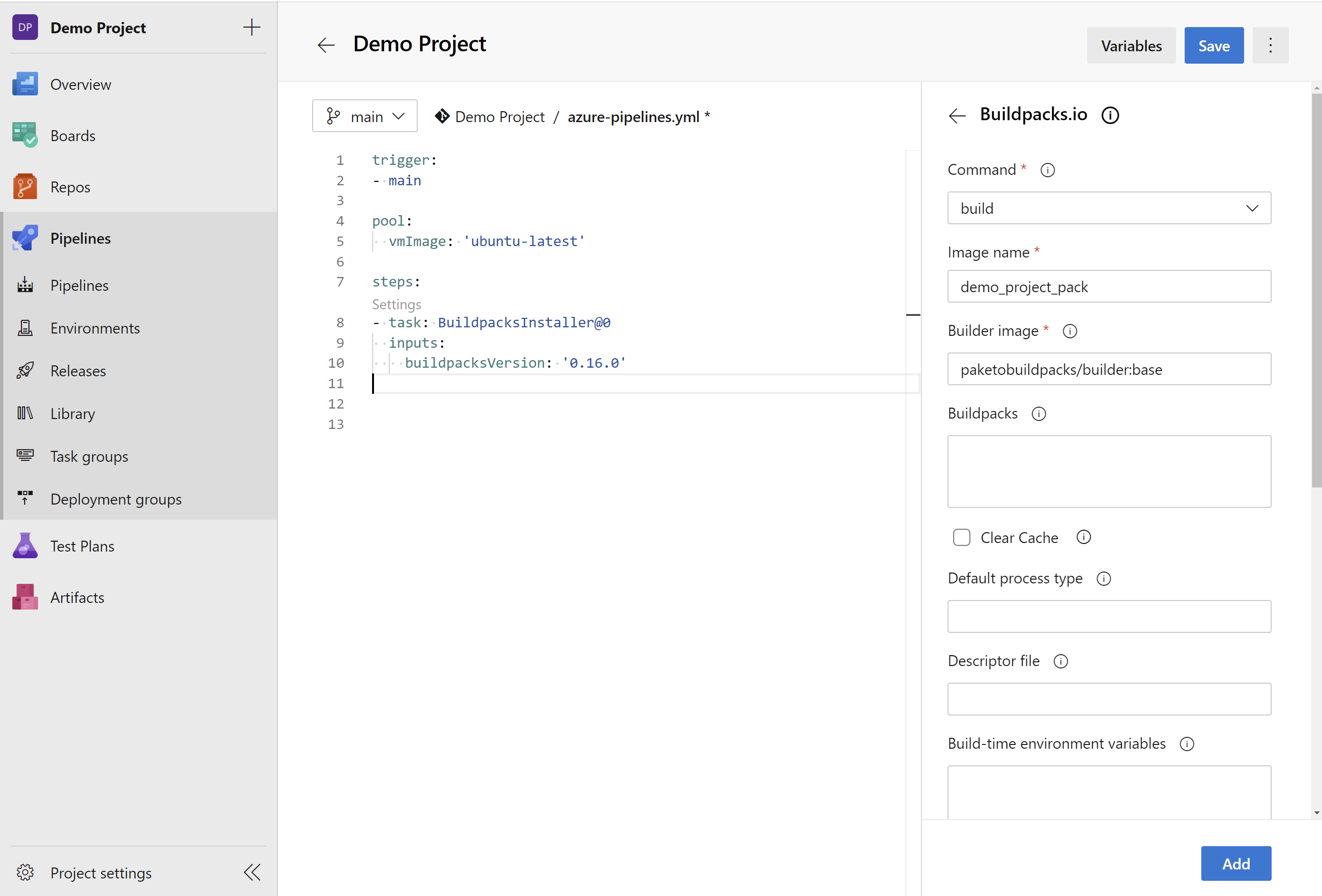Select Library under Pipelines
Screen dimensions: 1322x896
[x=73, y=413]
